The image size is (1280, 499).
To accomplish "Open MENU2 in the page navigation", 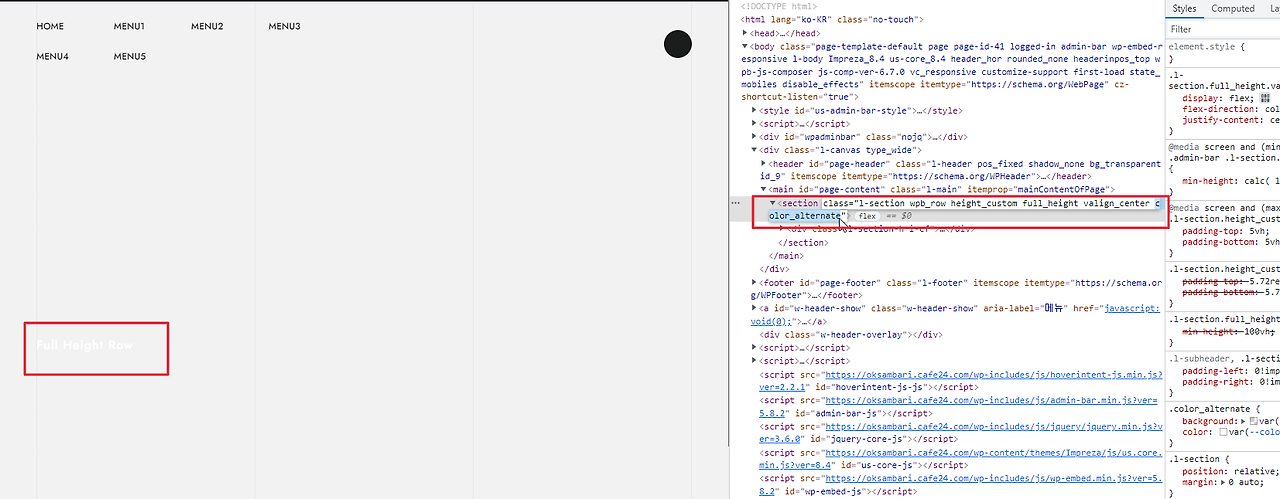I will 207,26.
